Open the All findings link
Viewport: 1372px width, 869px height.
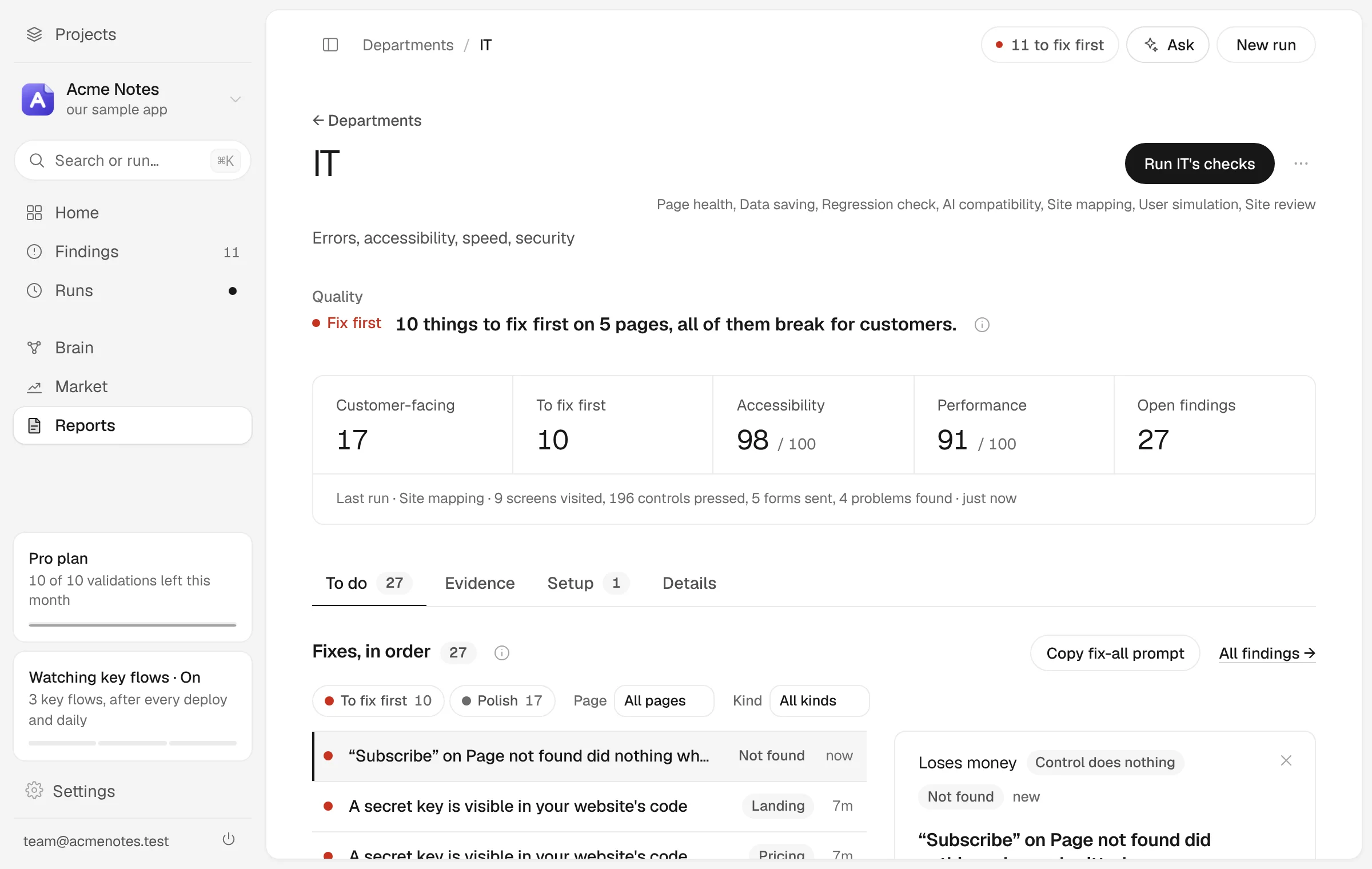[1267, 653]
